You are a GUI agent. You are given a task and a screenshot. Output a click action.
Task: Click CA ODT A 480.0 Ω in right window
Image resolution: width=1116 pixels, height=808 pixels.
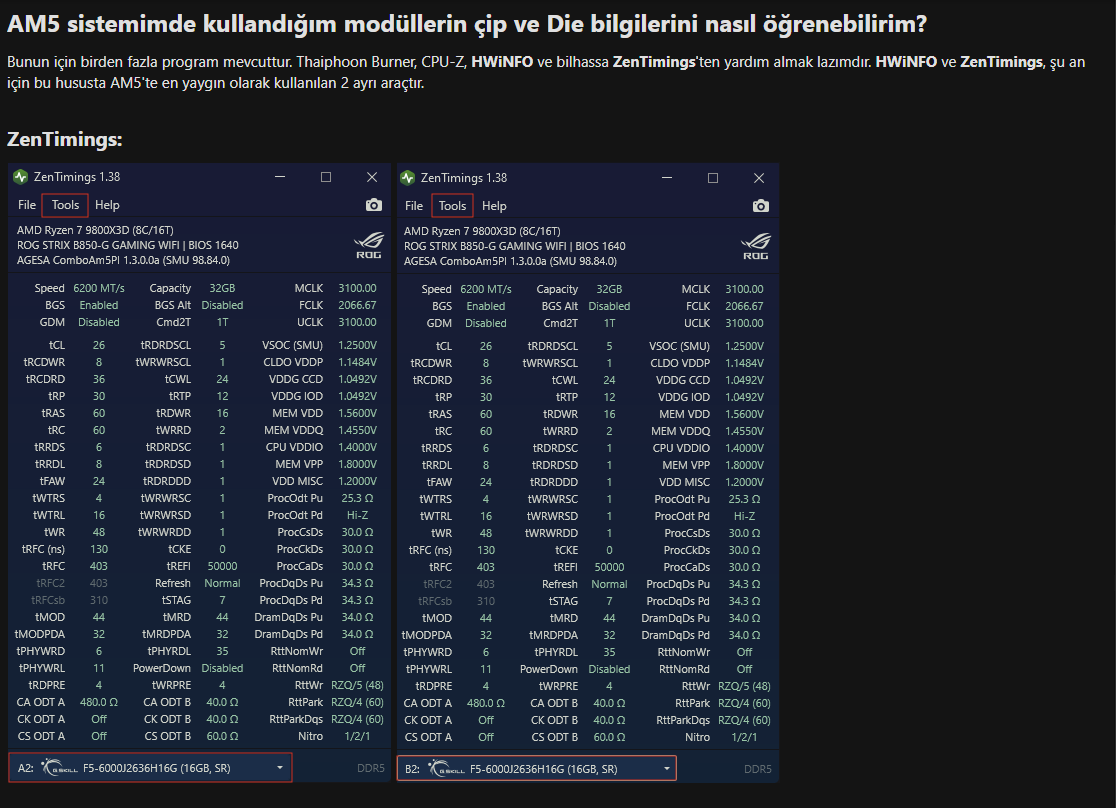[486, 703]
